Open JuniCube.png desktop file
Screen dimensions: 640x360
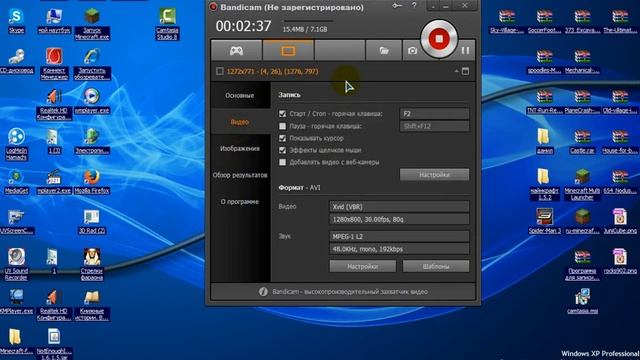pyautogui.click(x=620, y=222)
